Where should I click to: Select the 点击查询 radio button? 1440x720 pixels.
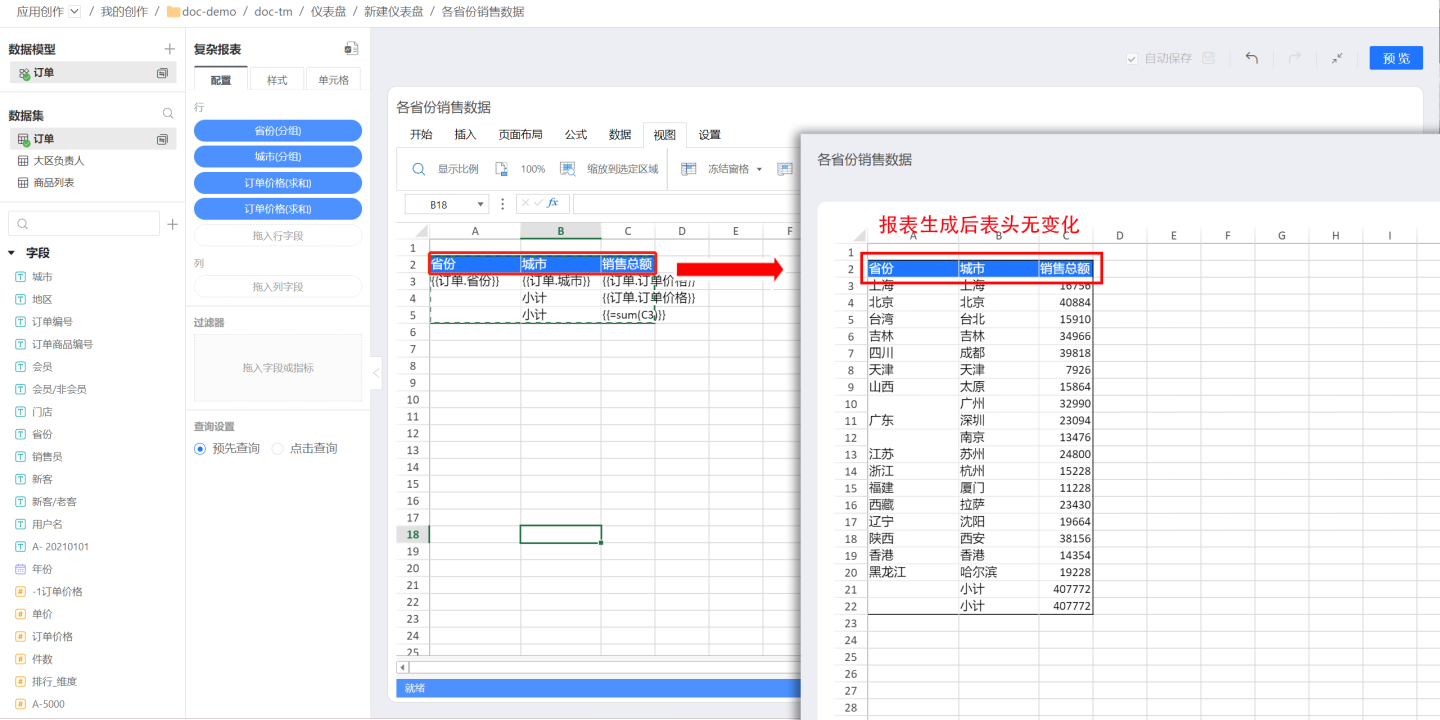pos(278,449)
